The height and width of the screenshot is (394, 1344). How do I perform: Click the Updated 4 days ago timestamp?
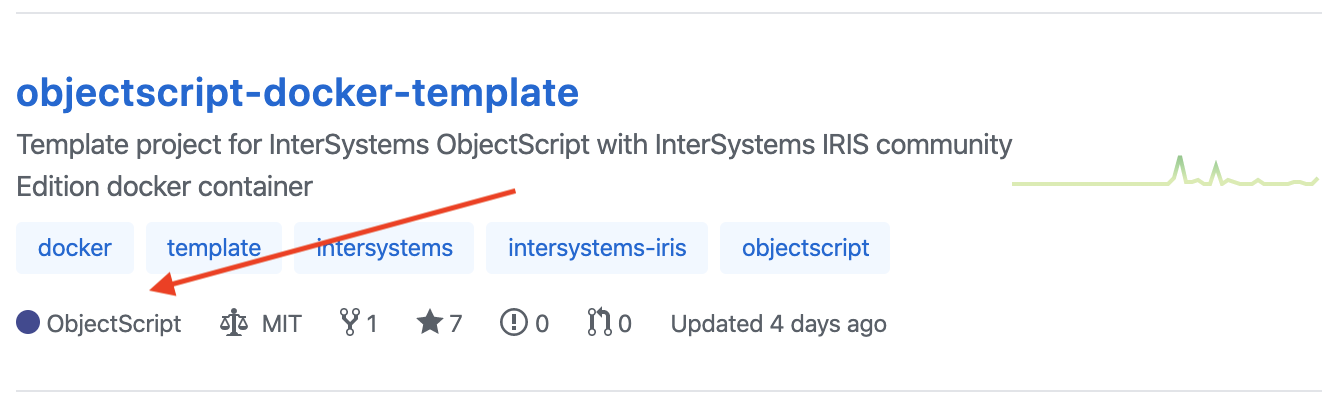click(779, 324)
